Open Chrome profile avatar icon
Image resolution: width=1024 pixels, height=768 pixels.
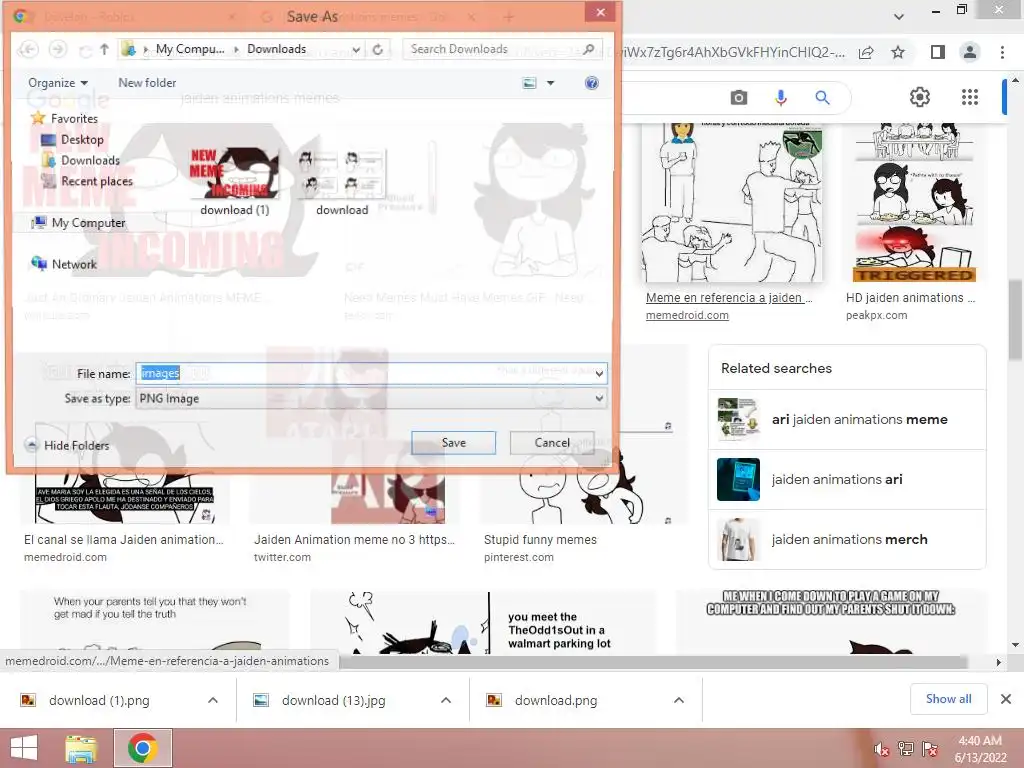tap(970, 52)
